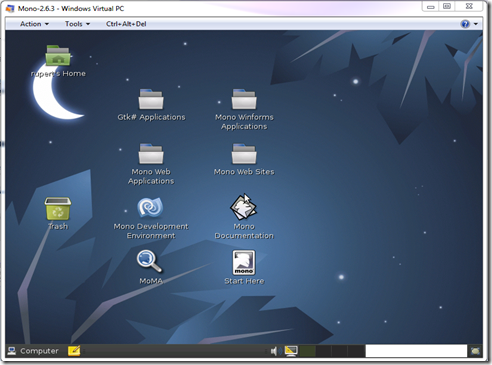
Task: Launch the MoMA magnifier icon
Action: (x=149, y=262)
